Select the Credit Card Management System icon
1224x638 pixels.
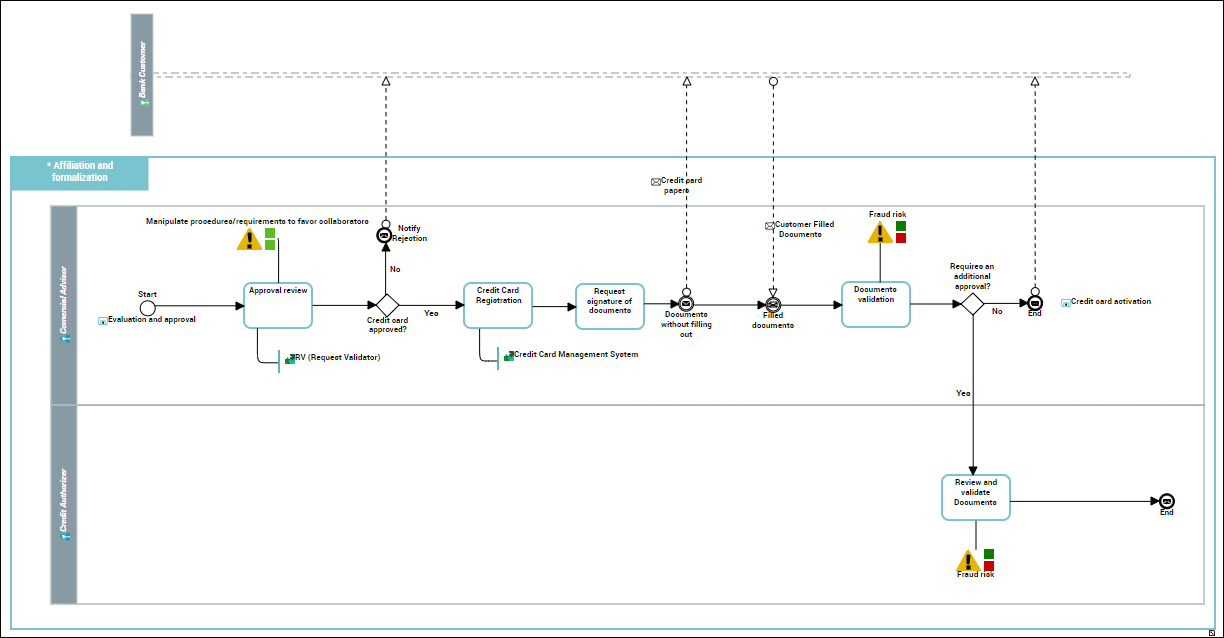pos(509,356)
